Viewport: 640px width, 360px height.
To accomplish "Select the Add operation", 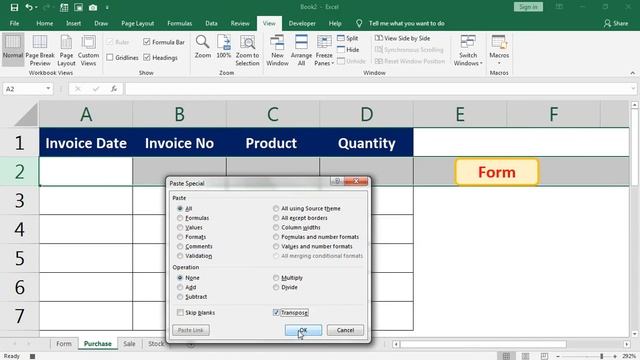I will click(180, 287).
